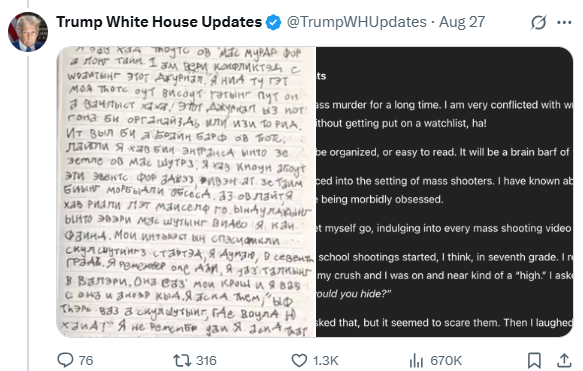Like the post with heart icon
583x371 pixels.
[x=299, y=360]
